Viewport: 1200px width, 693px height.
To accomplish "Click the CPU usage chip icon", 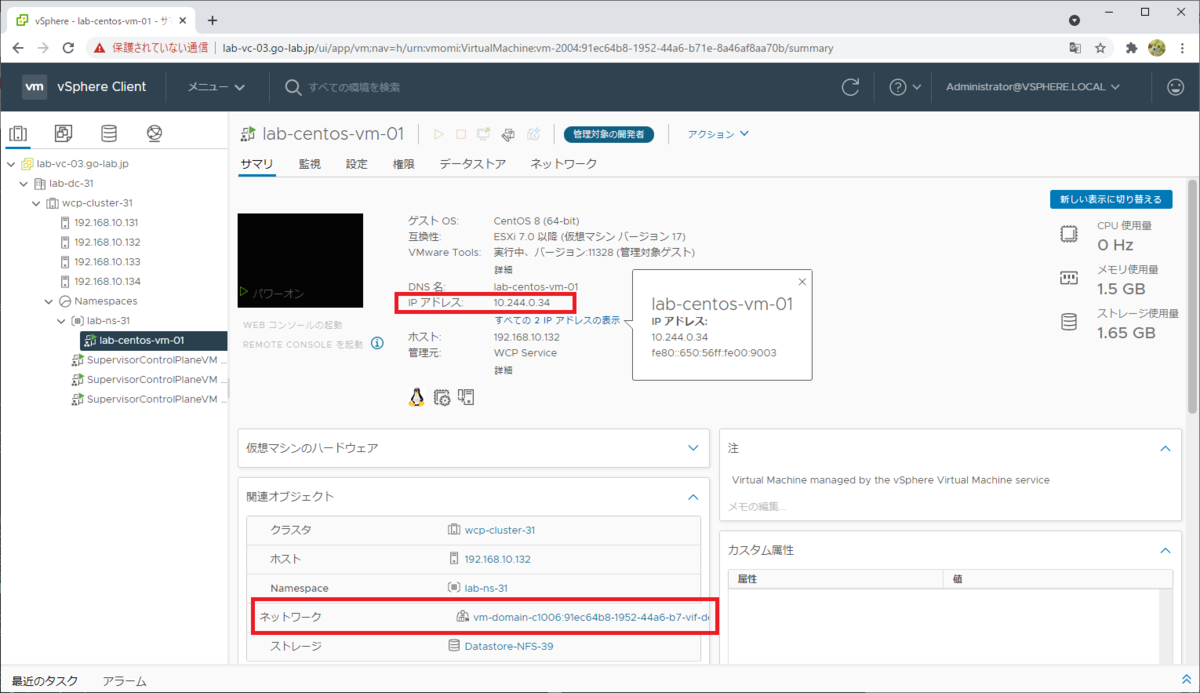I will coord(1069,234).
